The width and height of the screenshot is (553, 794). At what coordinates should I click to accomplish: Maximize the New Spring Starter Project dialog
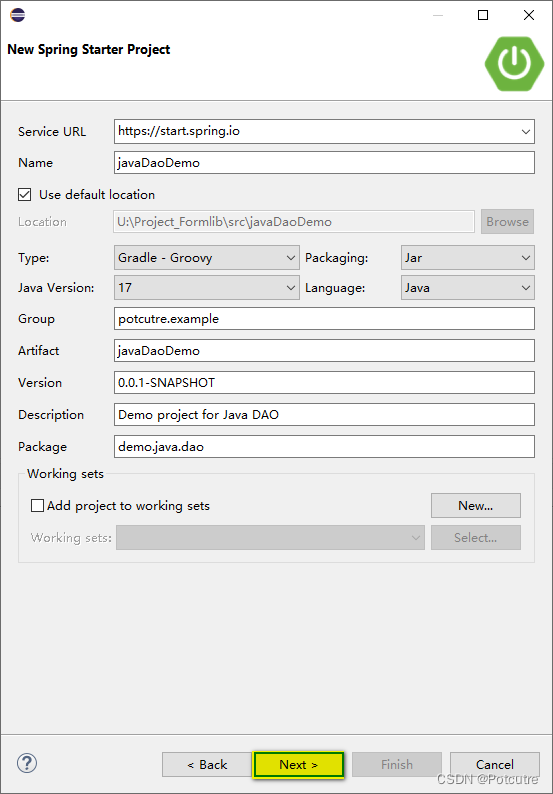[483, 15]
